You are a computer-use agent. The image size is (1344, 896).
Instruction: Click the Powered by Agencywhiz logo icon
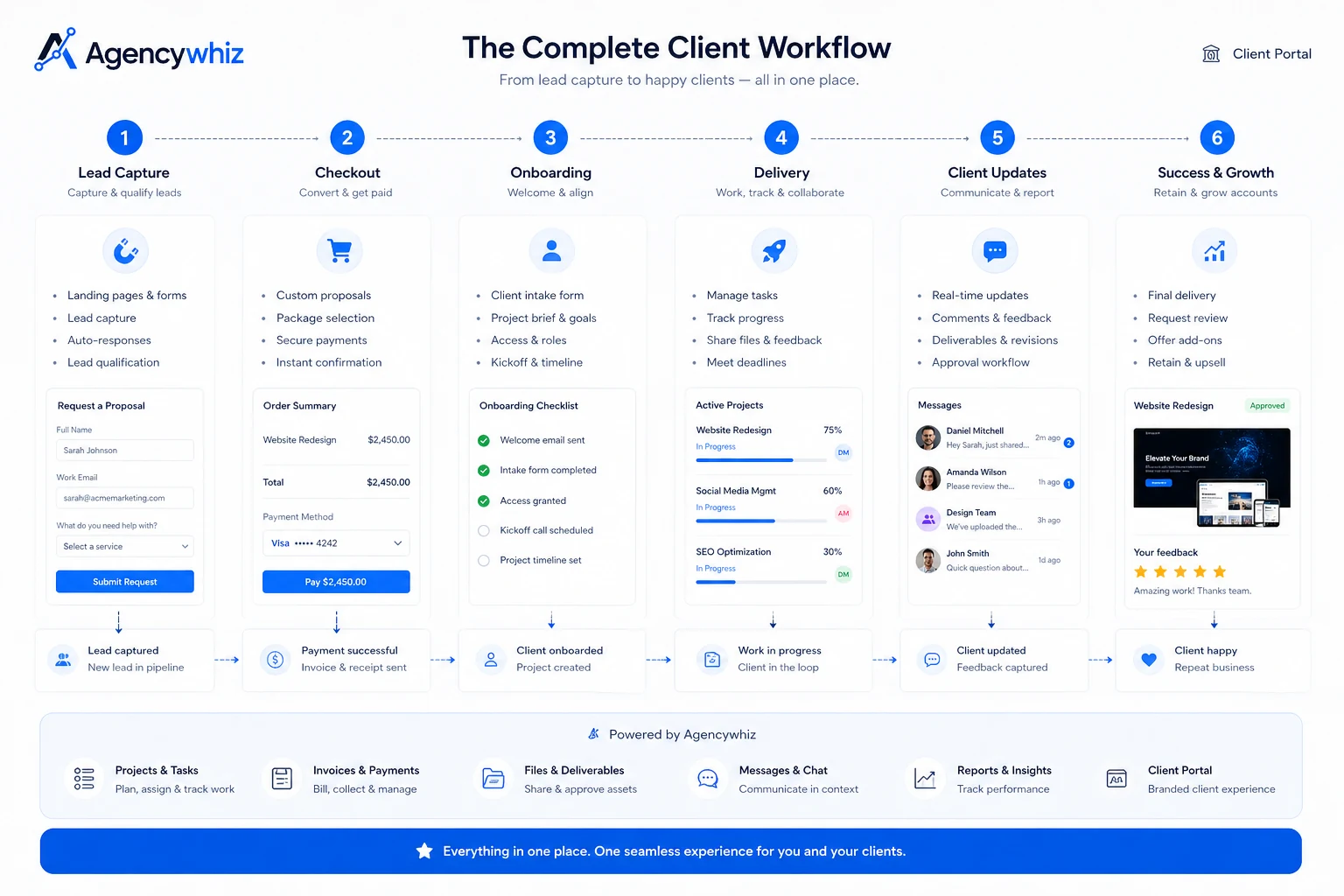594,734
